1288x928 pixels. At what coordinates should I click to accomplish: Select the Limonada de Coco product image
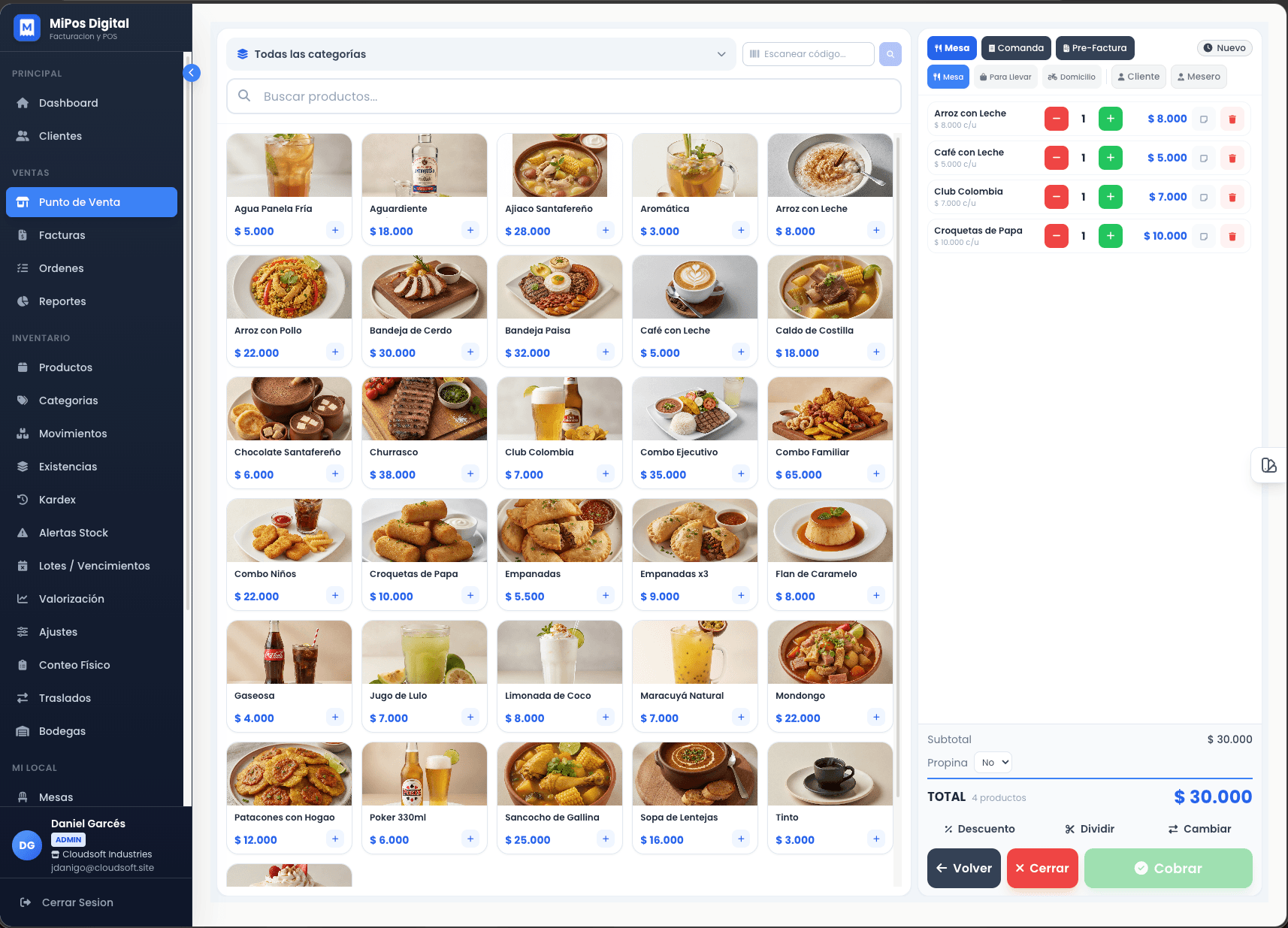click(x=560, y=652)
